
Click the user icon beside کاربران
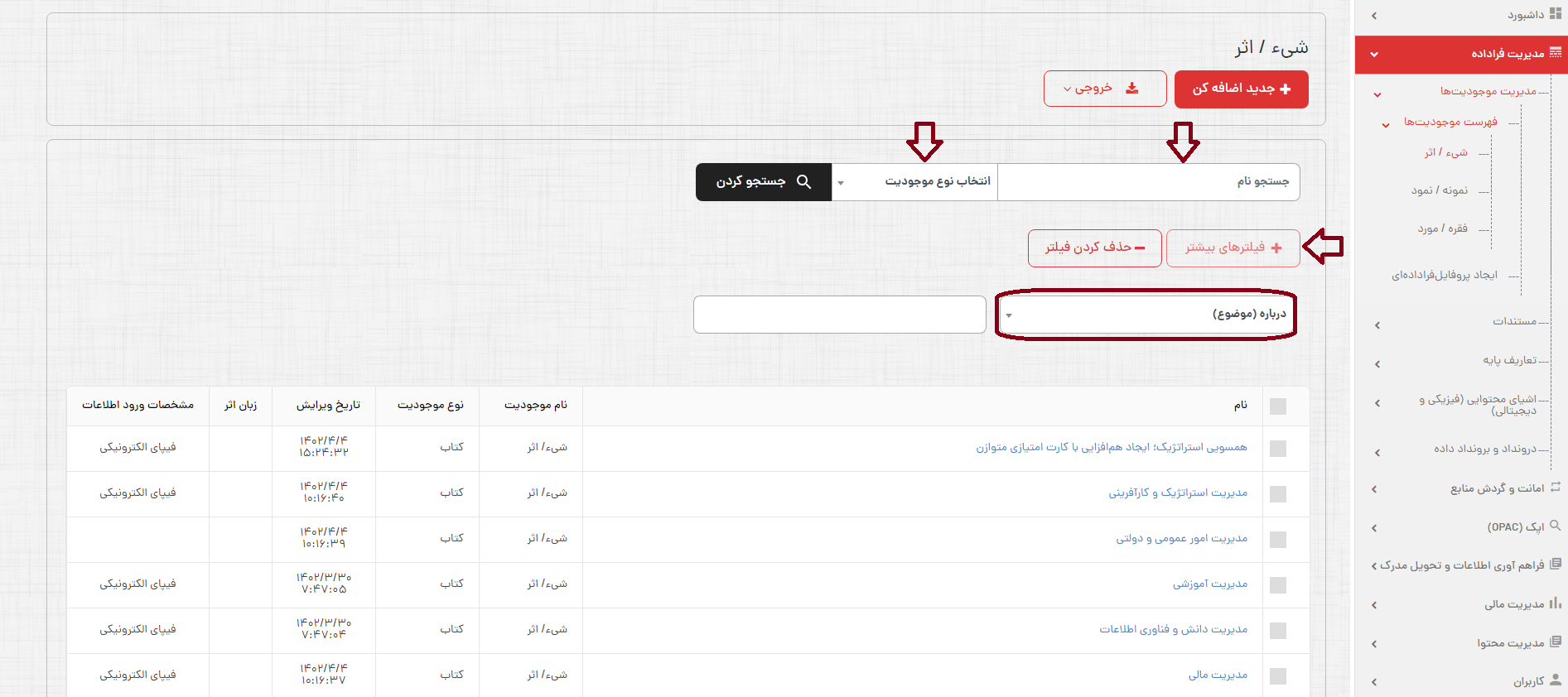pos(1555,680)
